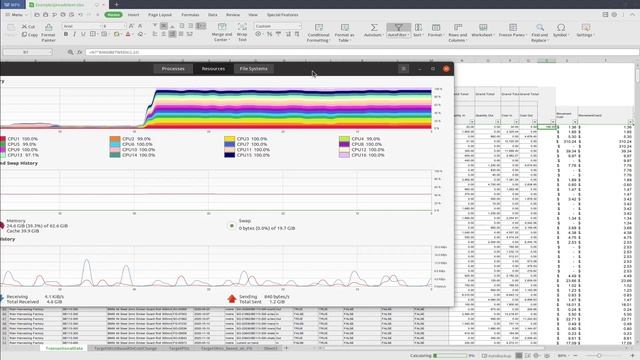
Task: Open the ribbon Settings button
Action: [x=585, y=30]
